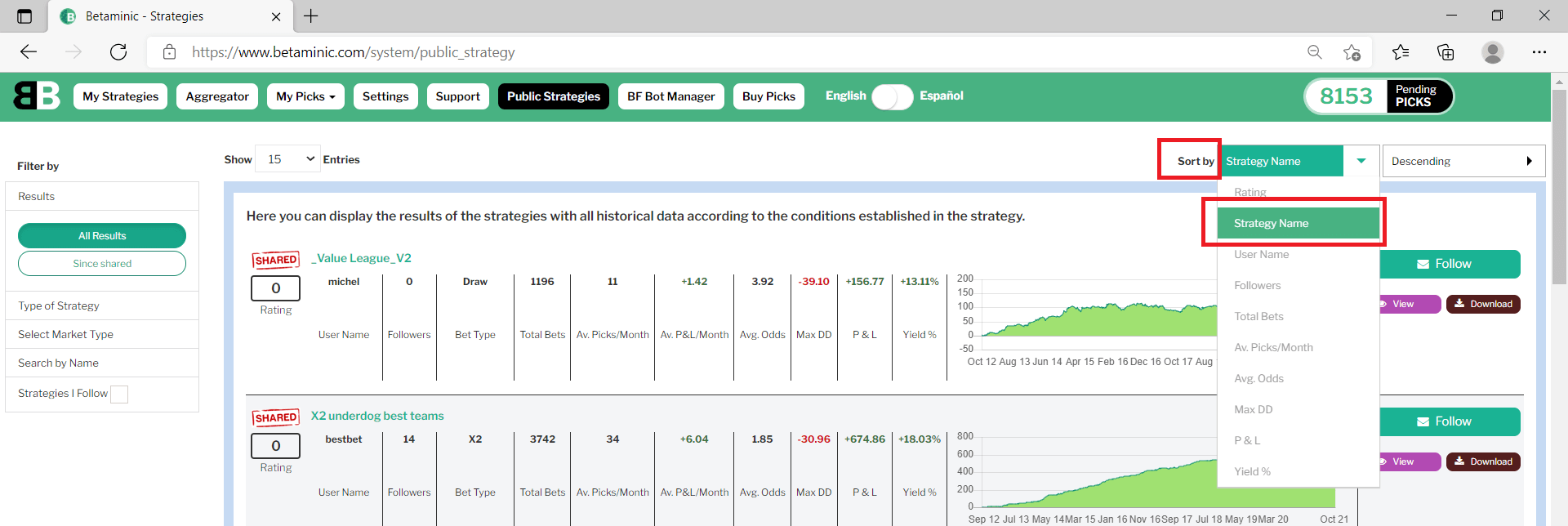Click the page vertical scrollbar thumb
Image resolution: width=1568 pixels, height=526 pixels.
1559,186
